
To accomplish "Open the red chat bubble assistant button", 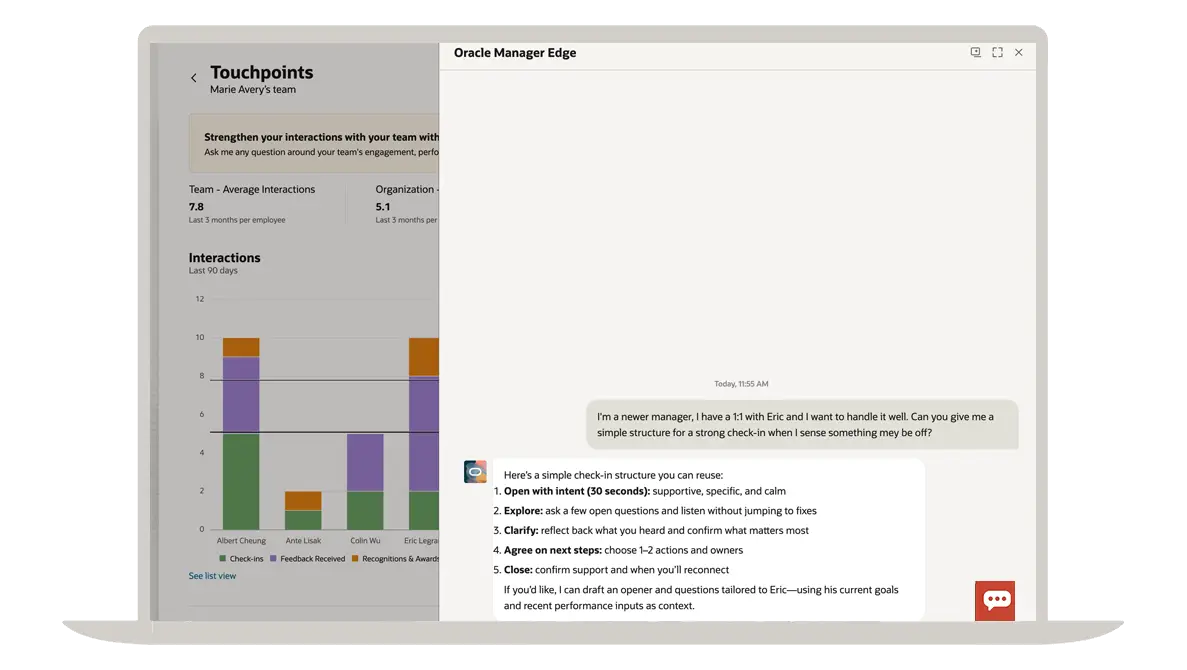I will 995,600.
